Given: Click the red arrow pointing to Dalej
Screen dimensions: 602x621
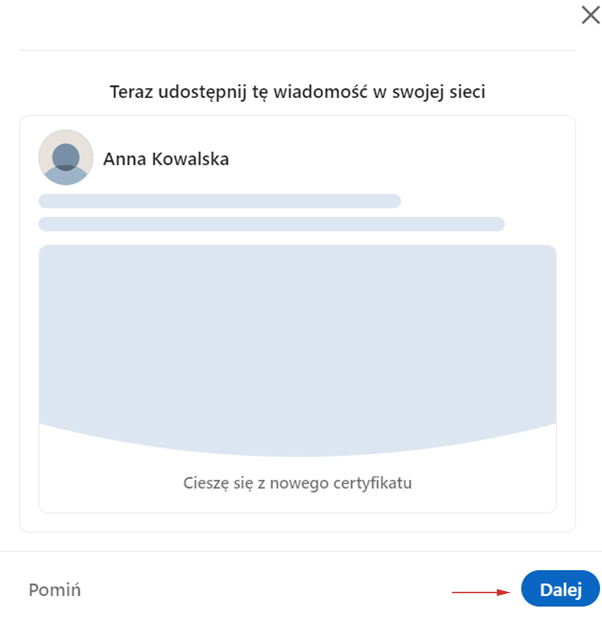Looking at the screenshot, I should point(481,592).
